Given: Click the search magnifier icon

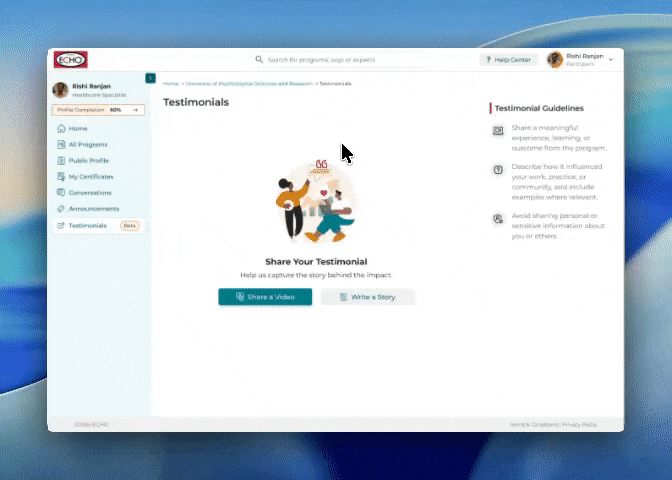Looking at the screenshot, I should (x=259, y=60).
